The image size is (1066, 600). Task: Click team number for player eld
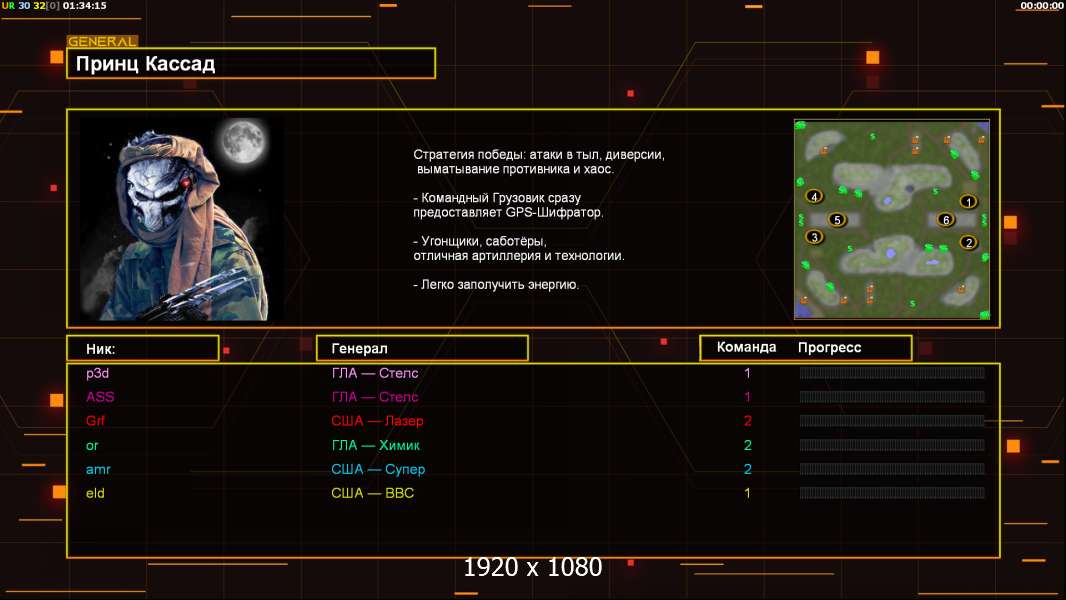pos(747,493)
